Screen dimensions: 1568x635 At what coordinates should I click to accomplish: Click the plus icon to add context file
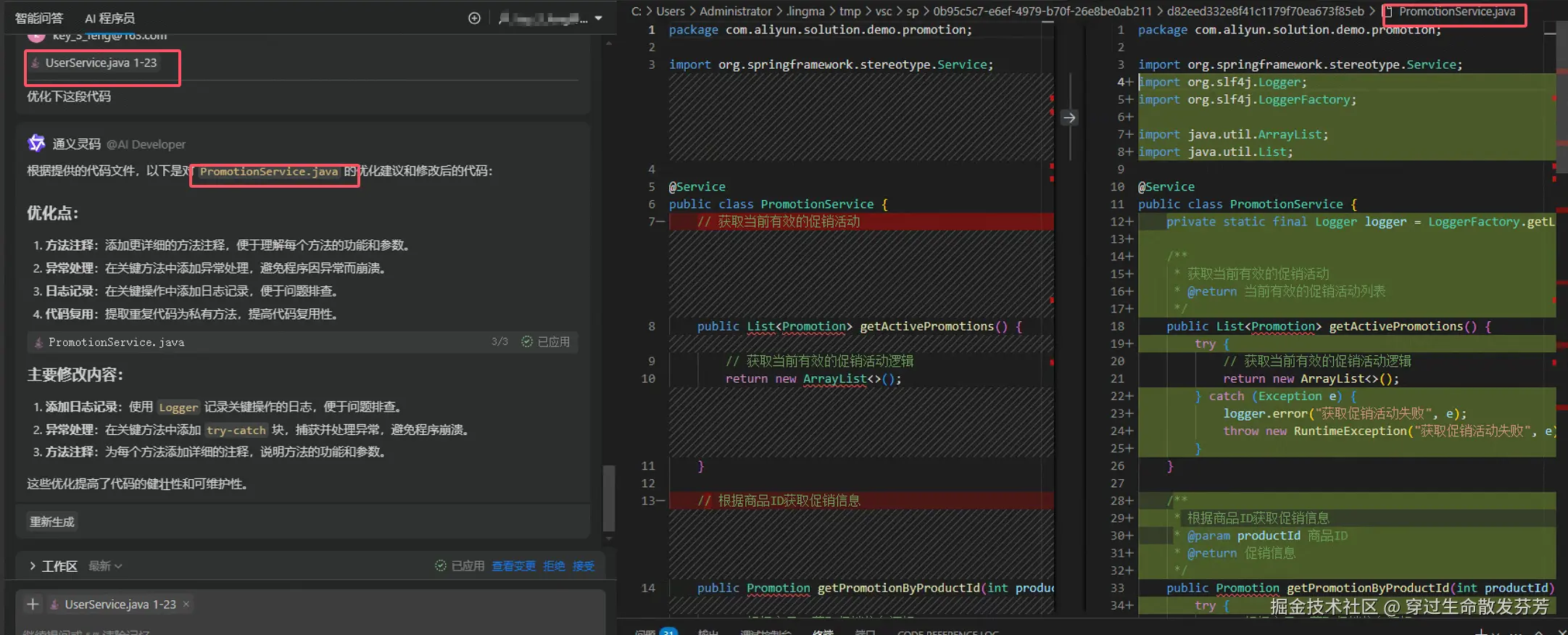coord(33,604)
